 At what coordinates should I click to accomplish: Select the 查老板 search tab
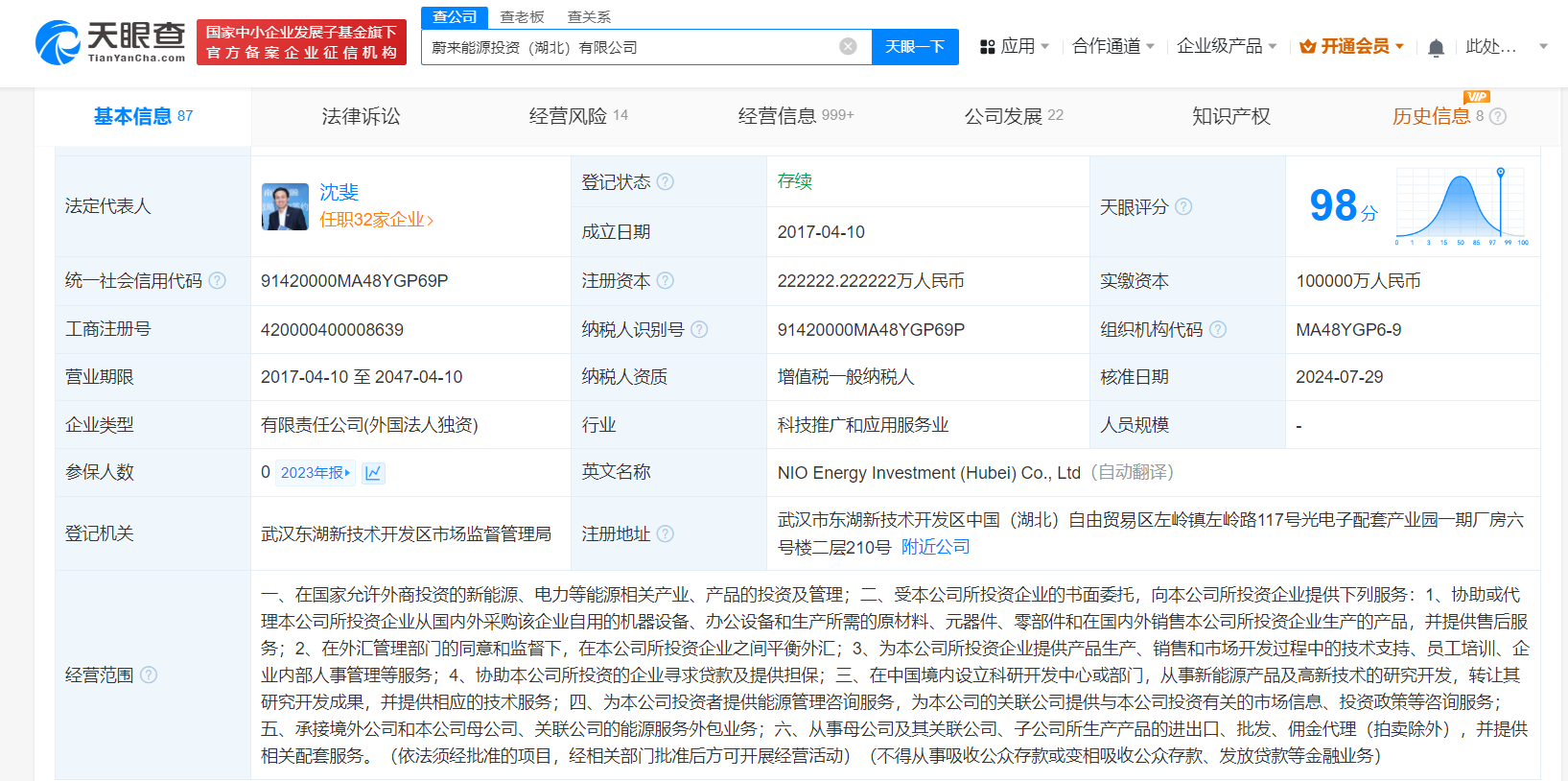coord(522,17)
